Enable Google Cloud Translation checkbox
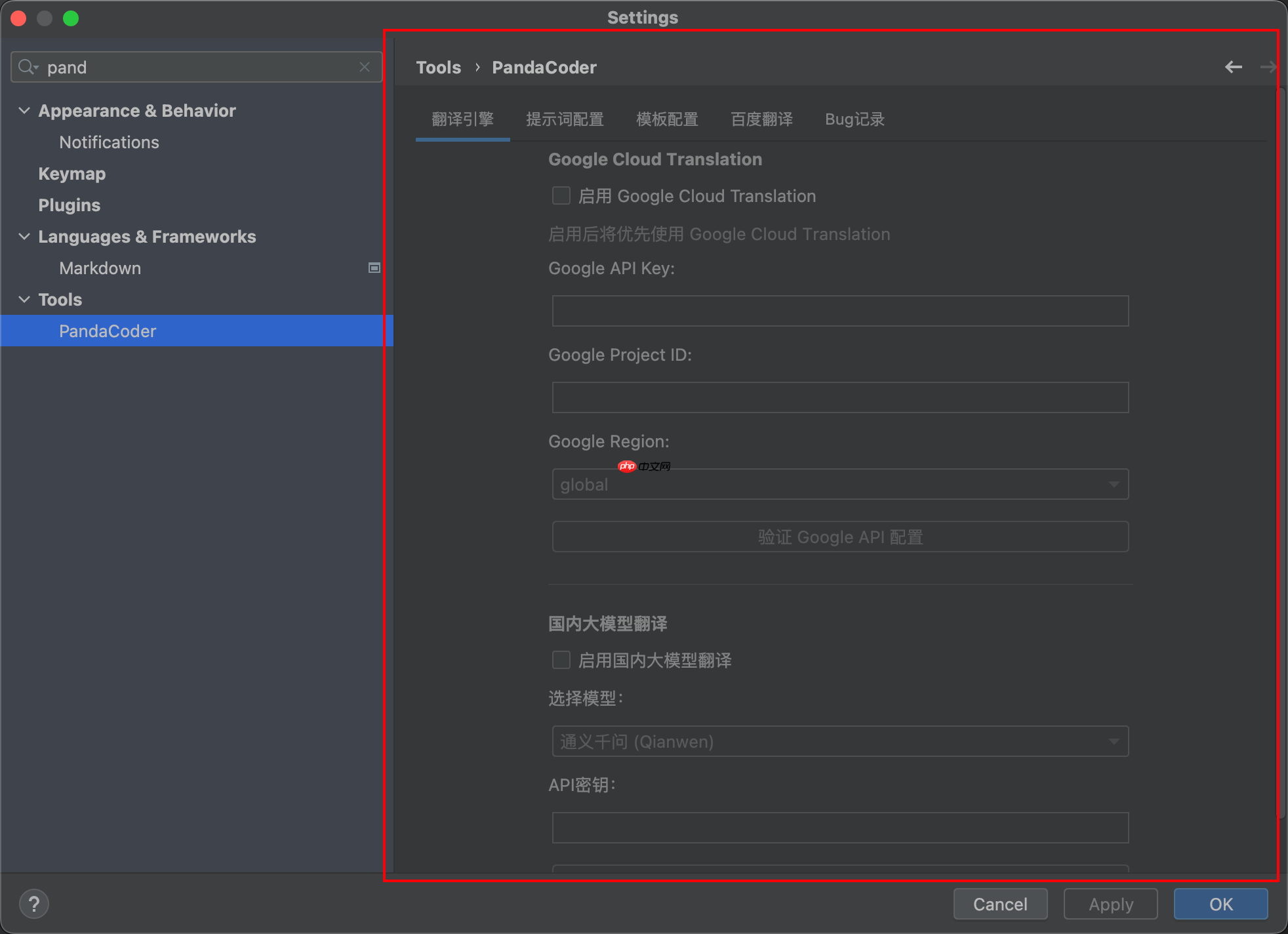 pos(561,195)
